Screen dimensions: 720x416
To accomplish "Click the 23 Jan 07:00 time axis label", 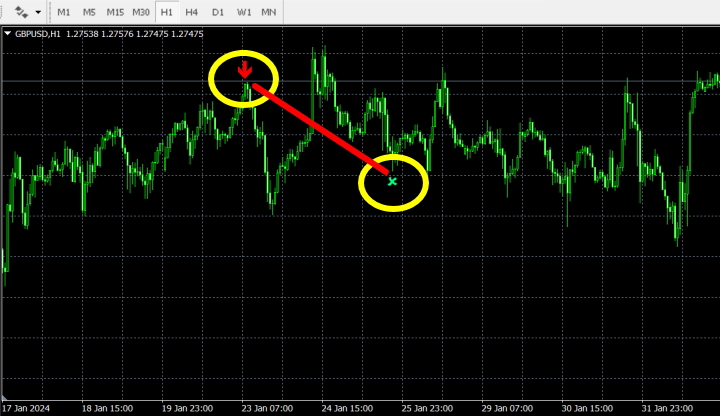I will [x=267, y=409].
